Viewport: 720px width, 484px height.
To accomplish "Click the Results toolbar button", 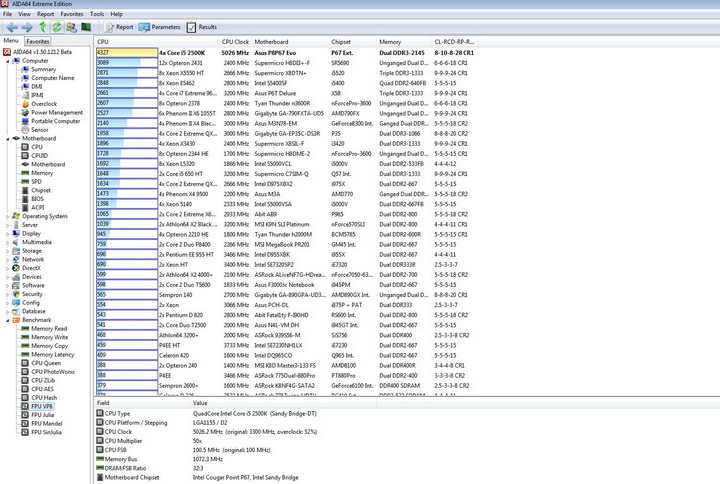I will pos(202,27).
